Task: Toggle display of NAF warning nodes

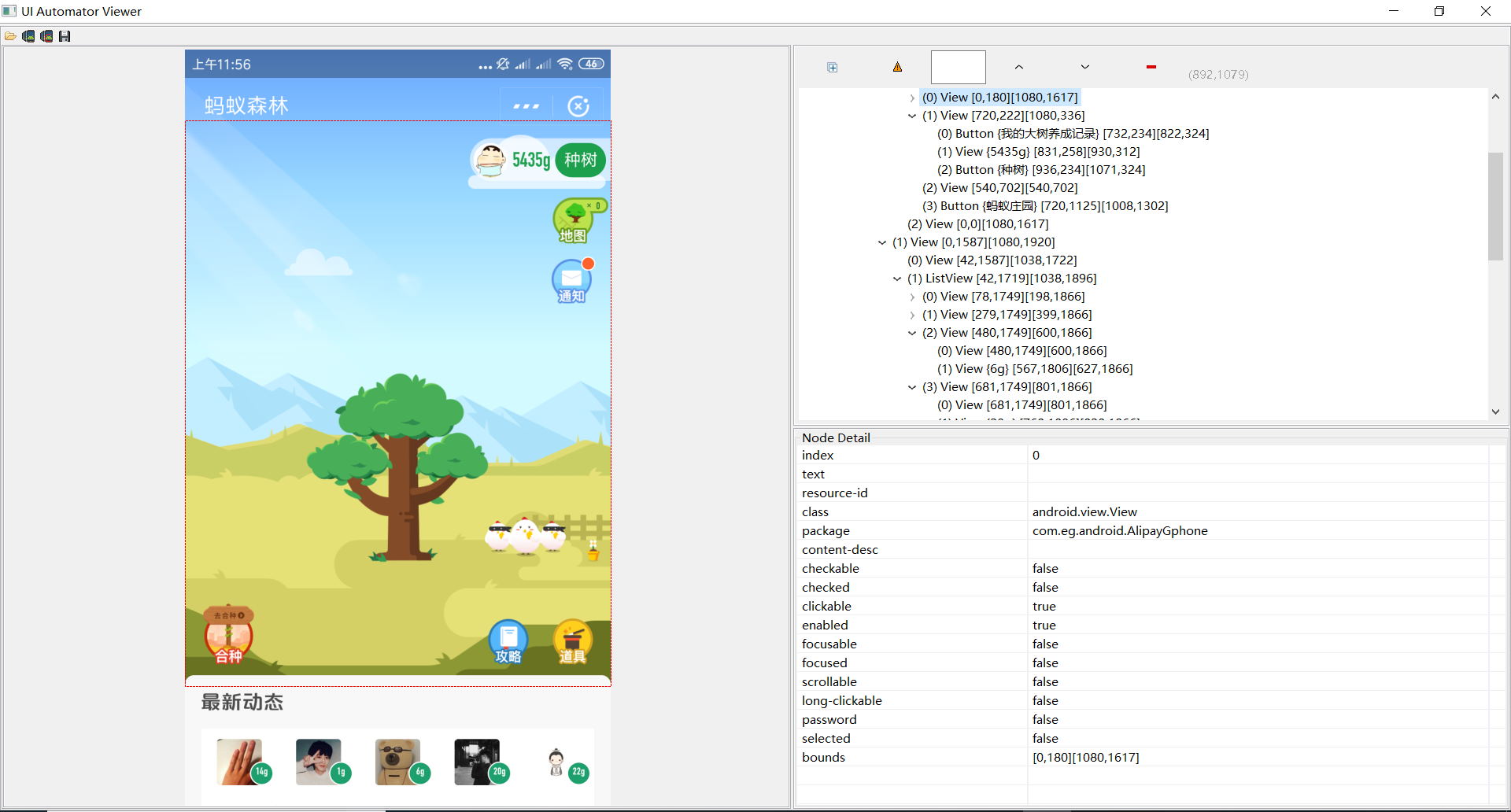Action: pyautogui.click(x=896, y=67)
